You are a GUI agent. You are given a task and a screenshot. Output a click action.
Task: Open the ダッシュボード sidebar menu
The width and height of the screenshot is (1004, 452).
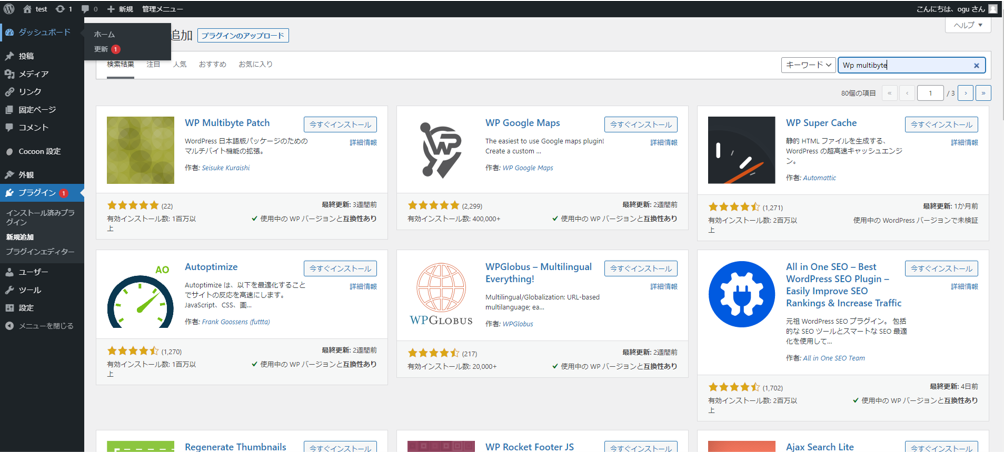42,32
